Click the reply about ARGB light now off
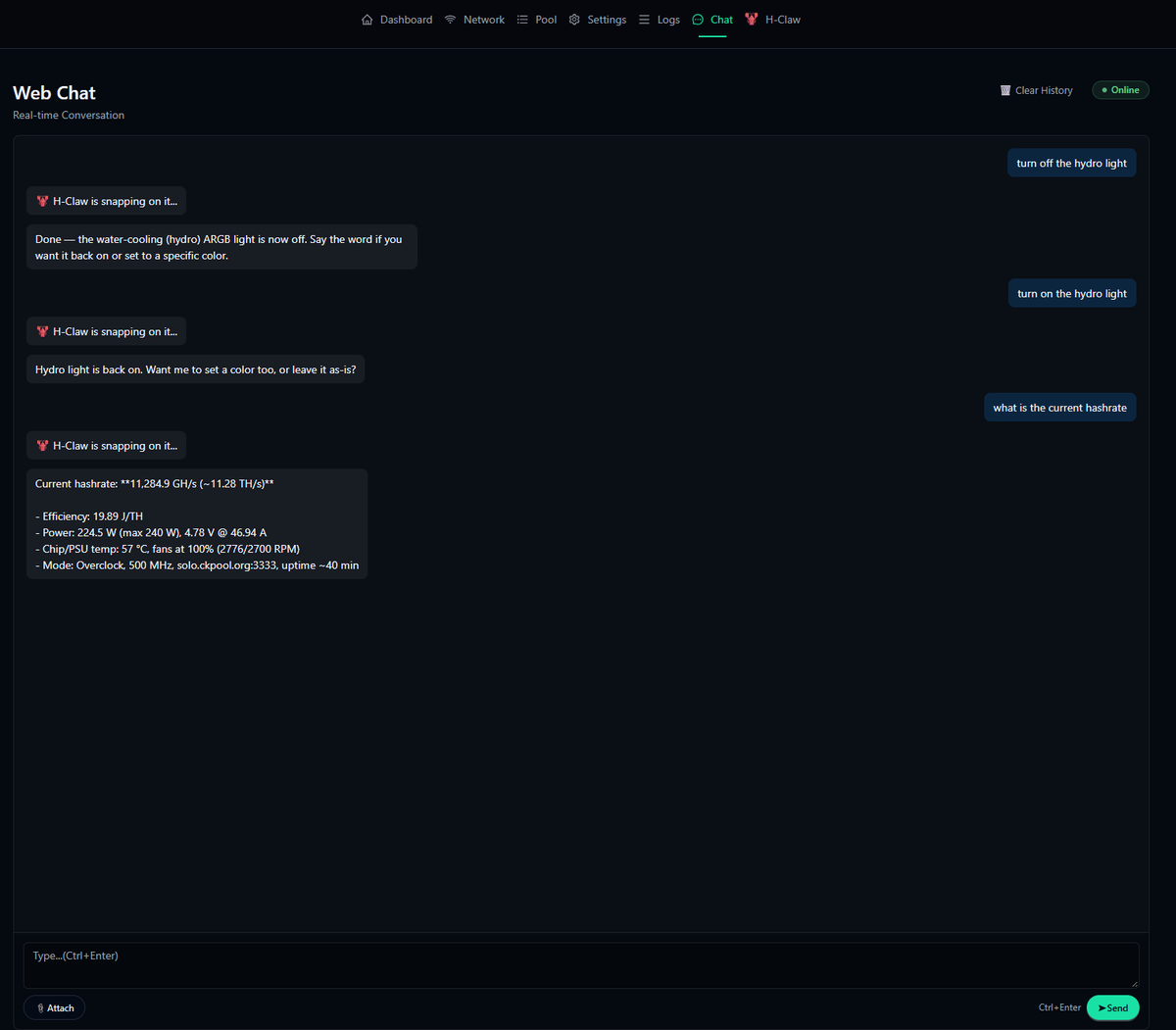The image size is (1176, 1030). [221, 247]
